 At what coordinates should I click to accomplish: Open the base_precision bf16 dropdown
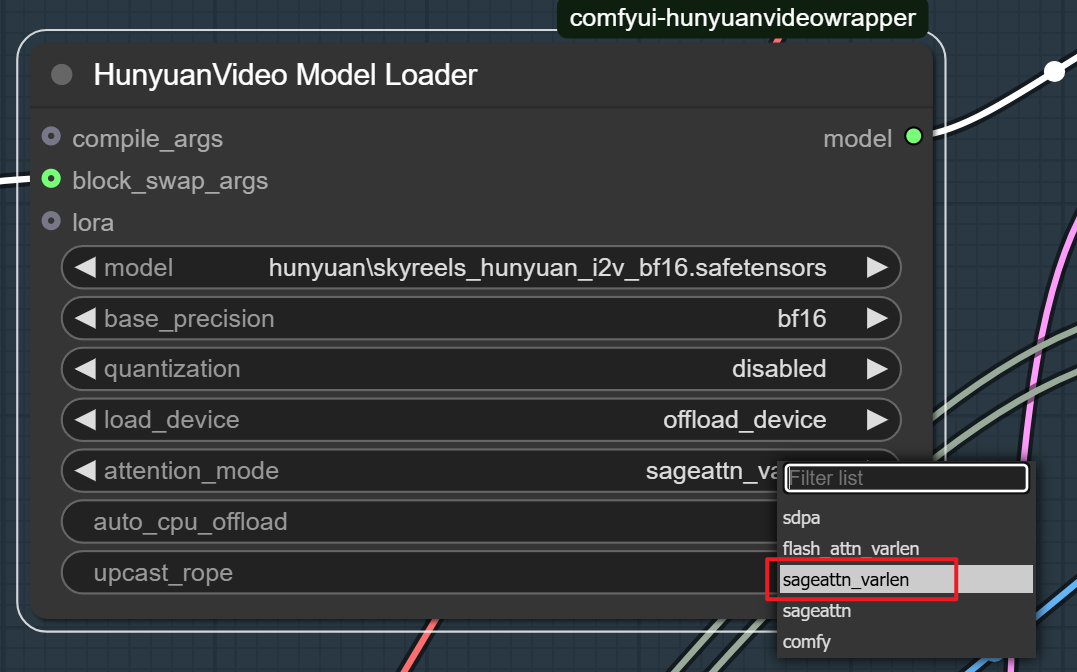481,318
